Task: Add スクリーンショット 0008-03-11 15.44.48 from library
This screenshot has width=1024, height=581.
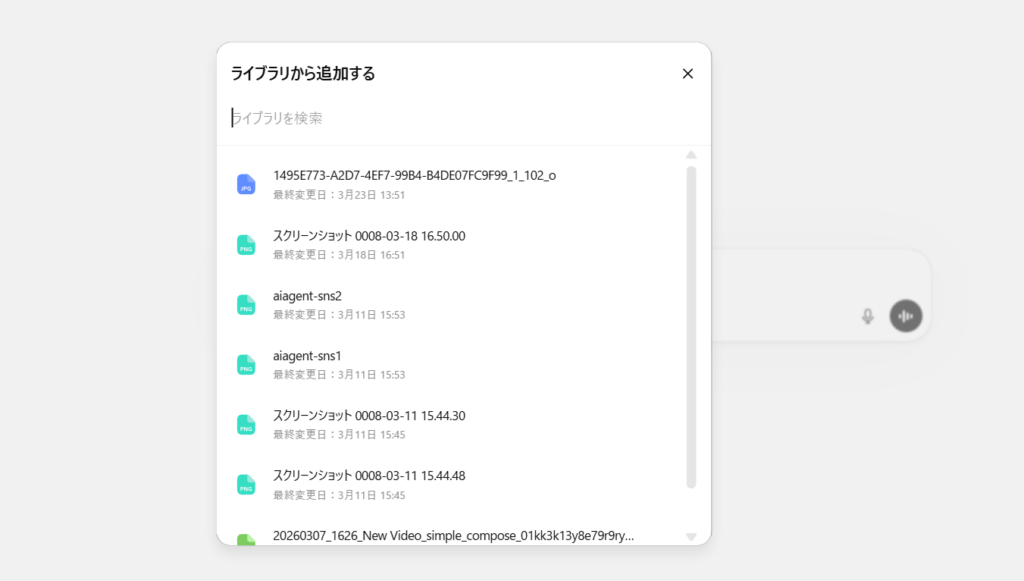Action: pyautogui.click(x=369, y=476)
